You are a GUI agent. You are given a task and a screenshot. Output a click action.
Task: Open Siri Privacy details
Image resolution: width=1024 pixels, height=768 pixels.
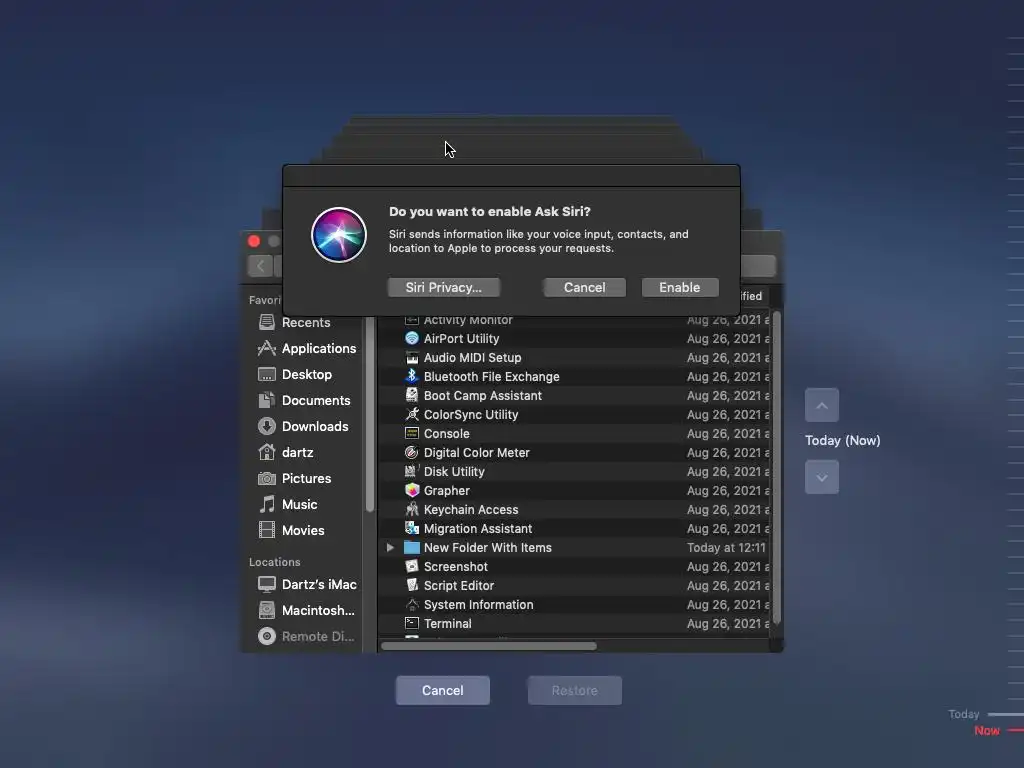point(443,287)
